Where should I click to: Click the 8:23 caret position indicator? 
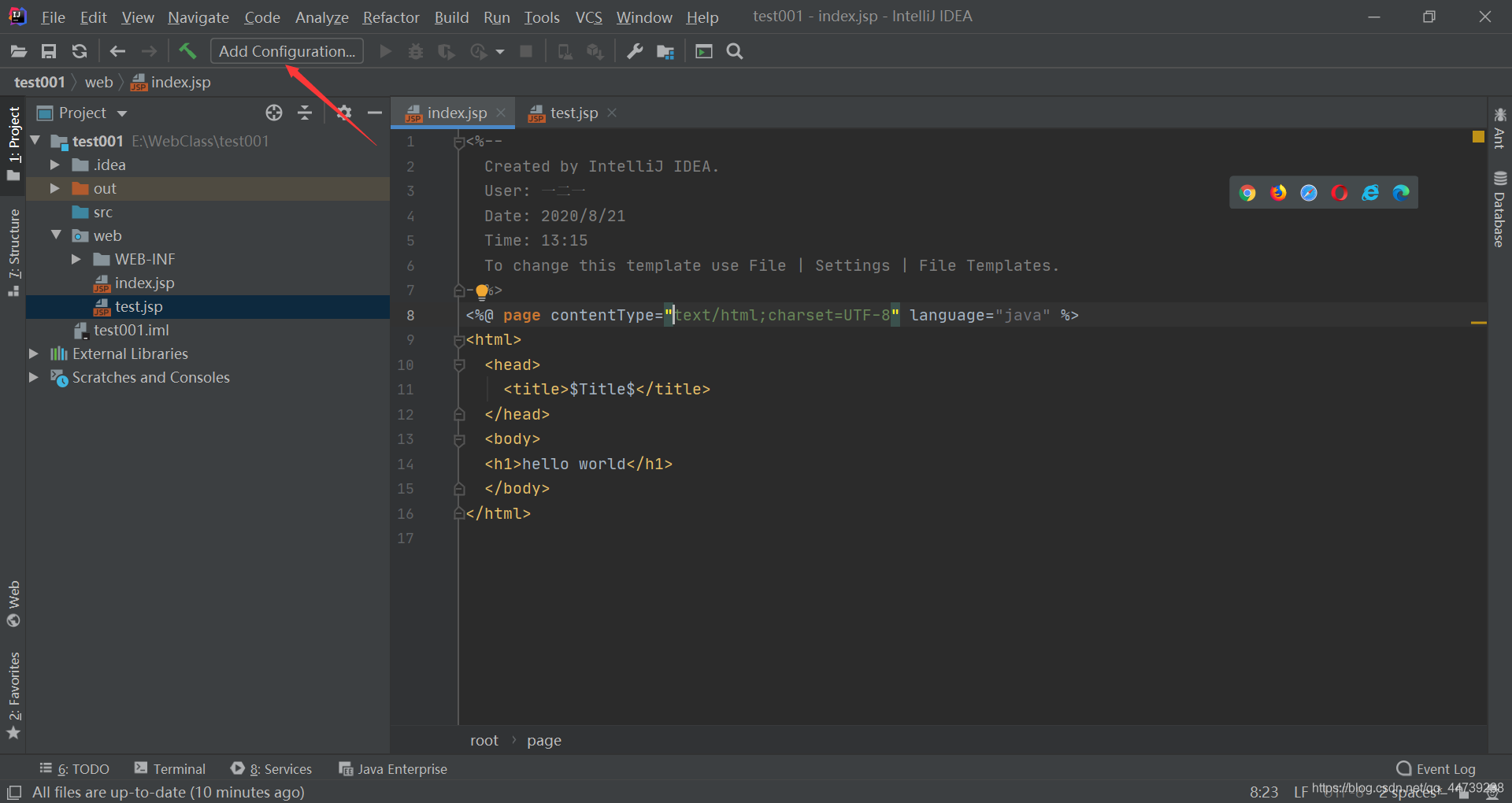point(1264,792)
